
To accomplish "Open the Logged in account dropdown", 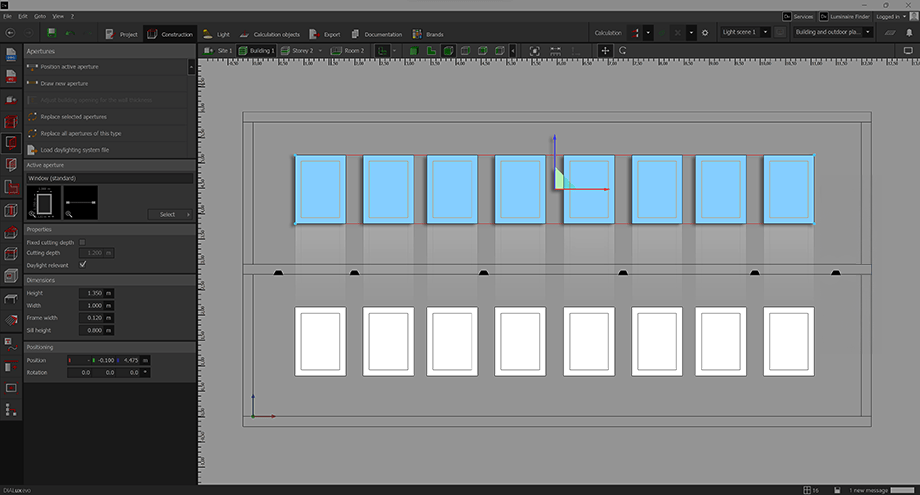I will tap(891, 17).
